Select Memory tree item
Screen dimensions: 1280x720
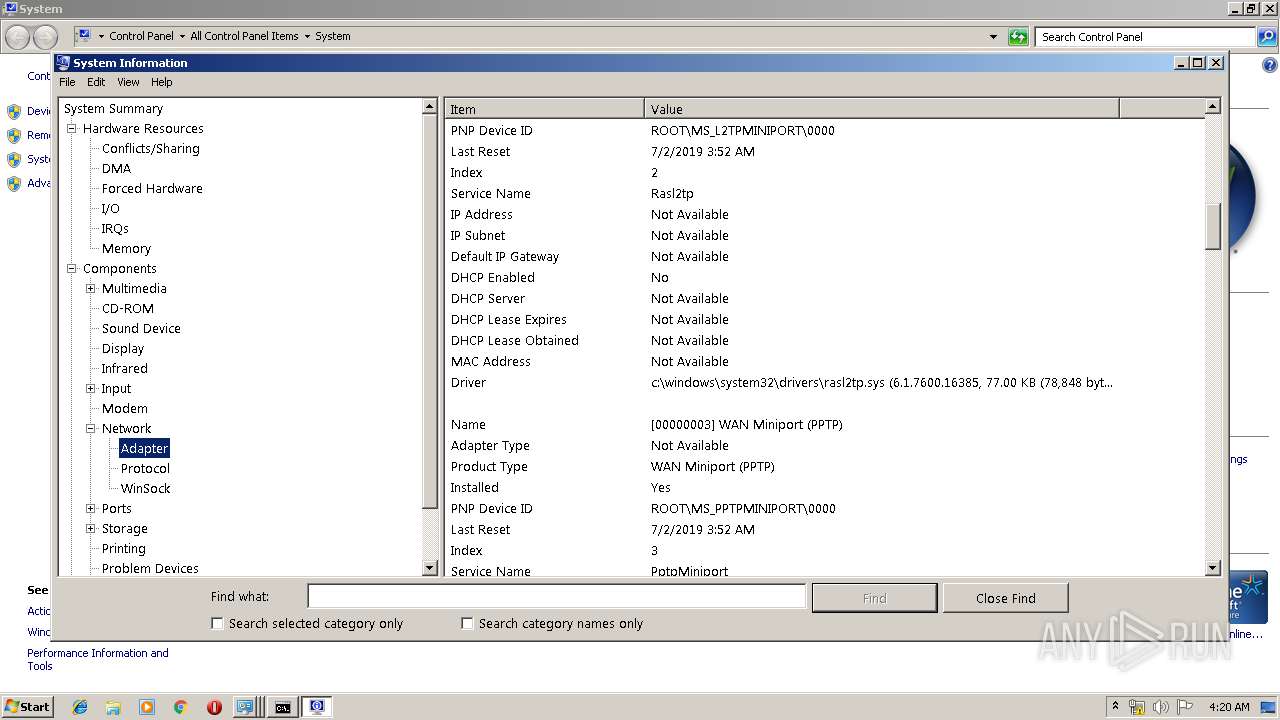(126, 249)
